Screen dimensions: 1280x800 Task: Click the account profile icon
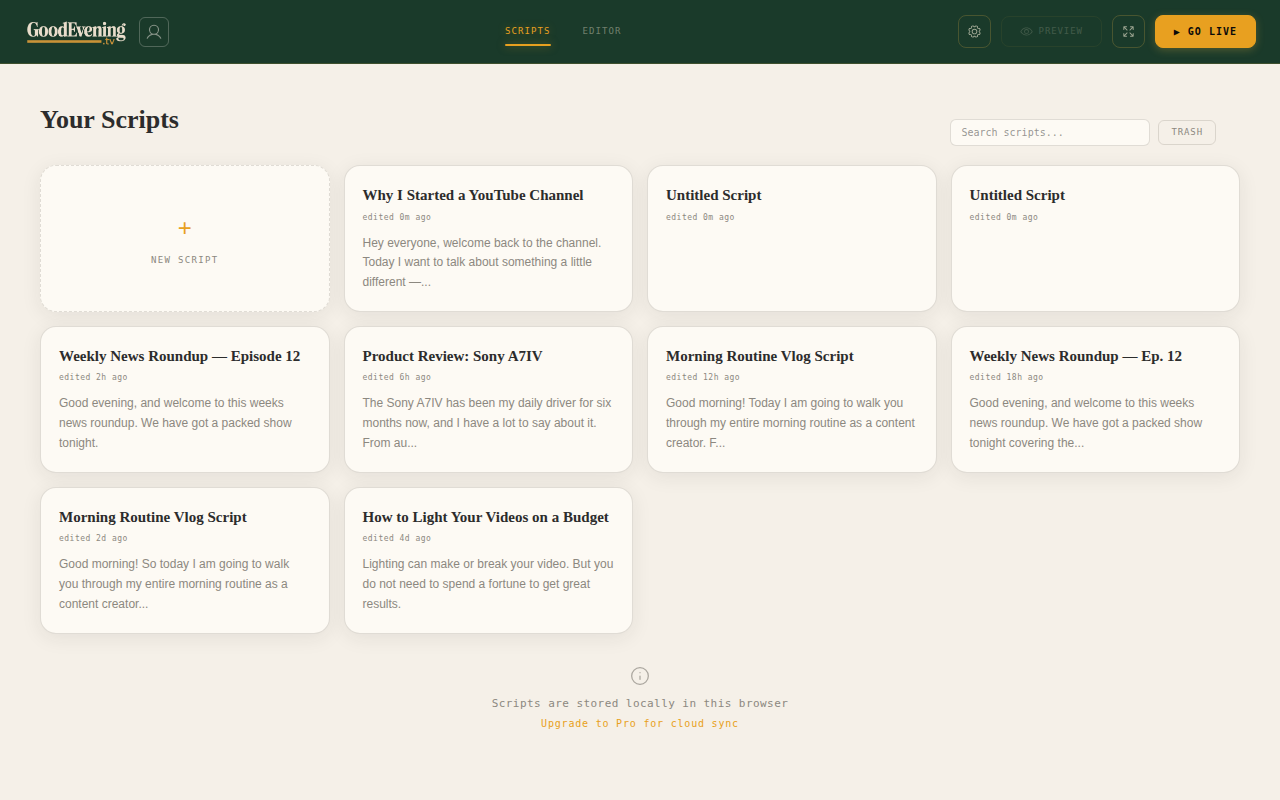[x=153, y=31]
